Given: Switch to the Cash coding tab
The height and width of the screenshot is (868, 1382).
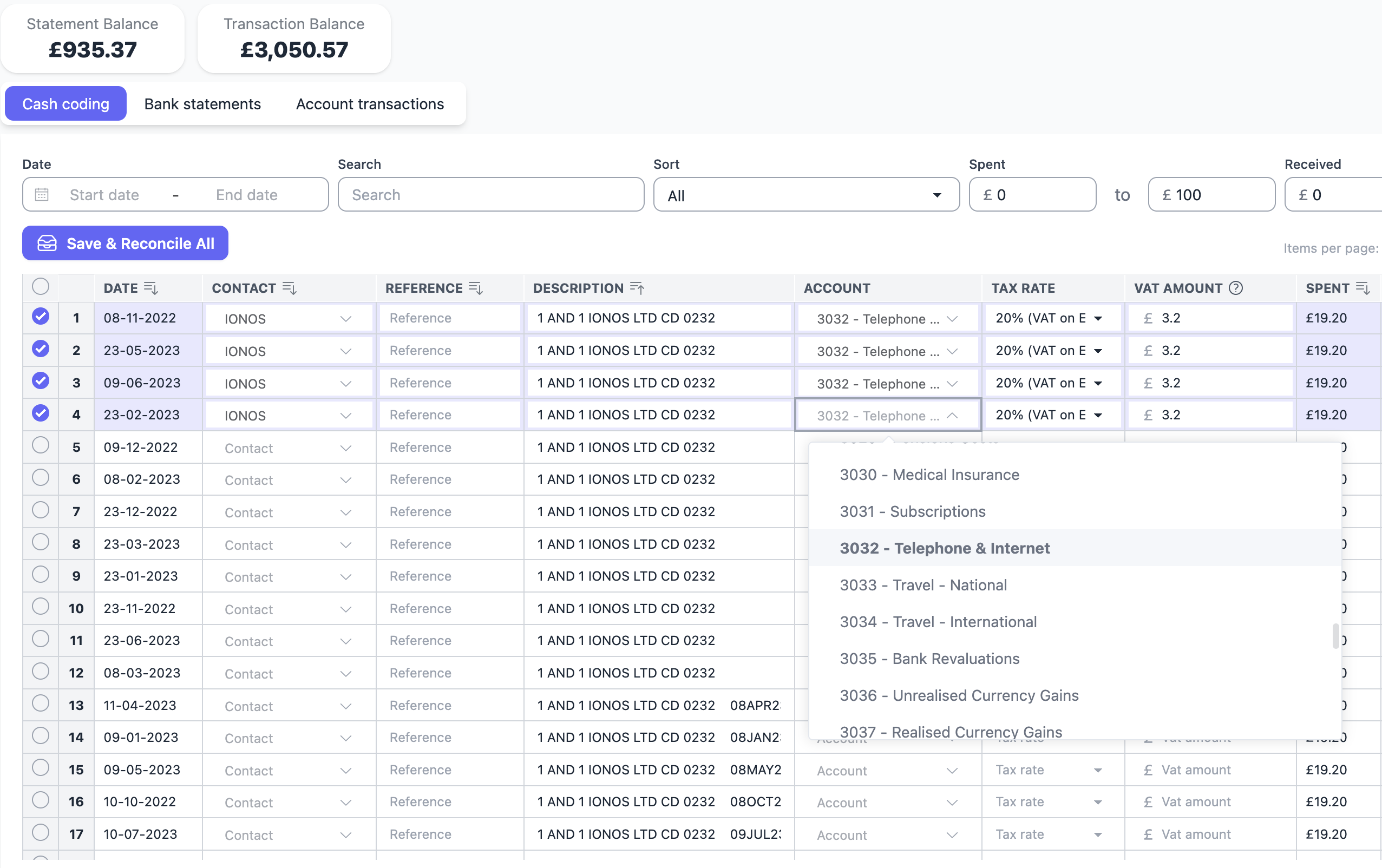Looking at the screenshot, I should click(x=66, y=104).
